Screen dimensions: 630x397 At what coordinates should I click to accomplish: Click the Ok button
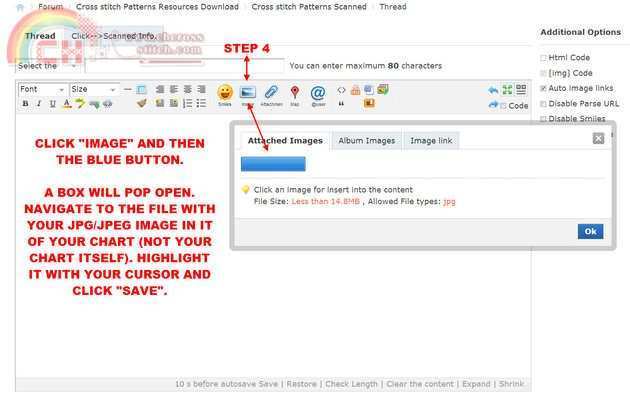tap(590, 231)
